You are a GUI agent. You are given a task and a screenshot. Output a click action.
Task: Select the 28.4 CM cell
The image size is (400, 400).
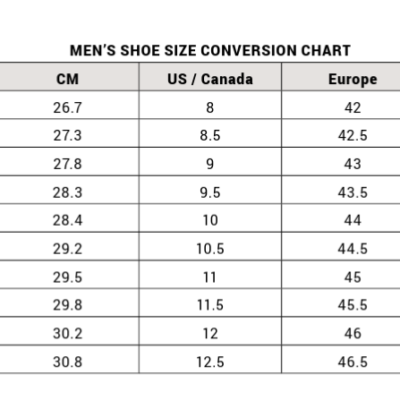click(x=67, y=220)
